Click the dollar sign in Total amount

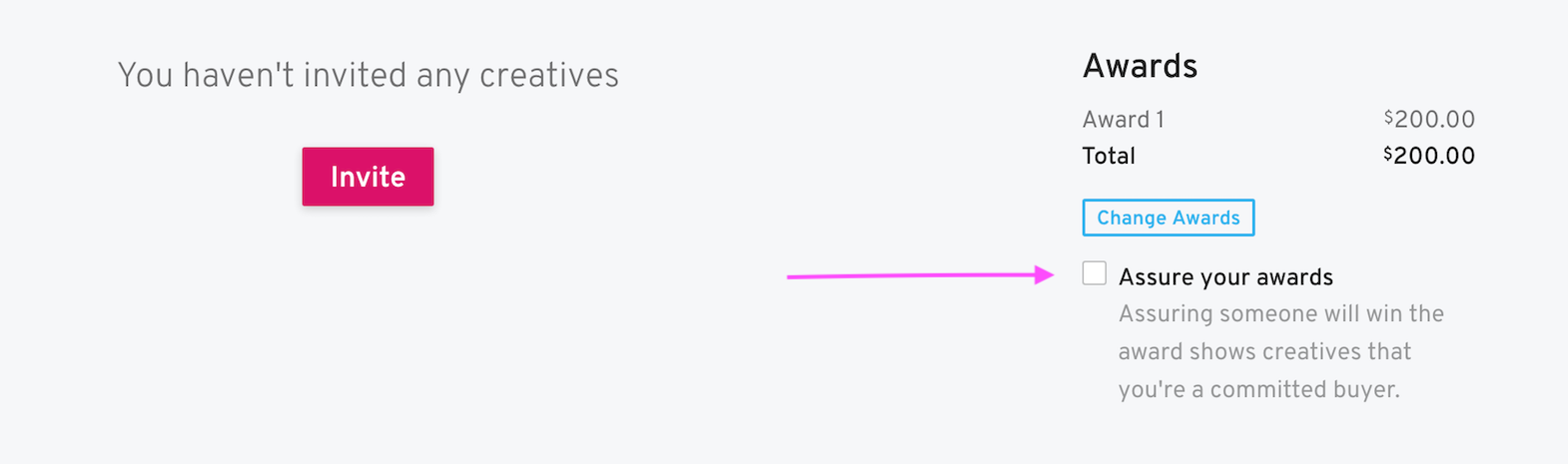1388,153
